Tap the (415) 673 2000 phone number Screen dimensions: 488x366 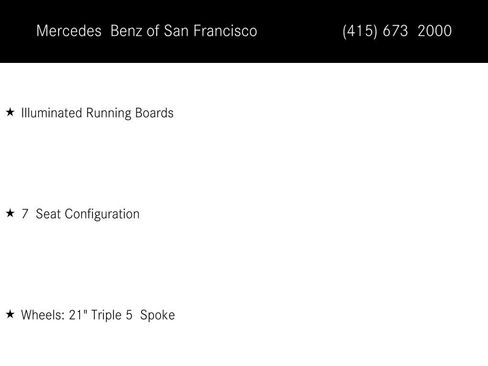[397, 31]
